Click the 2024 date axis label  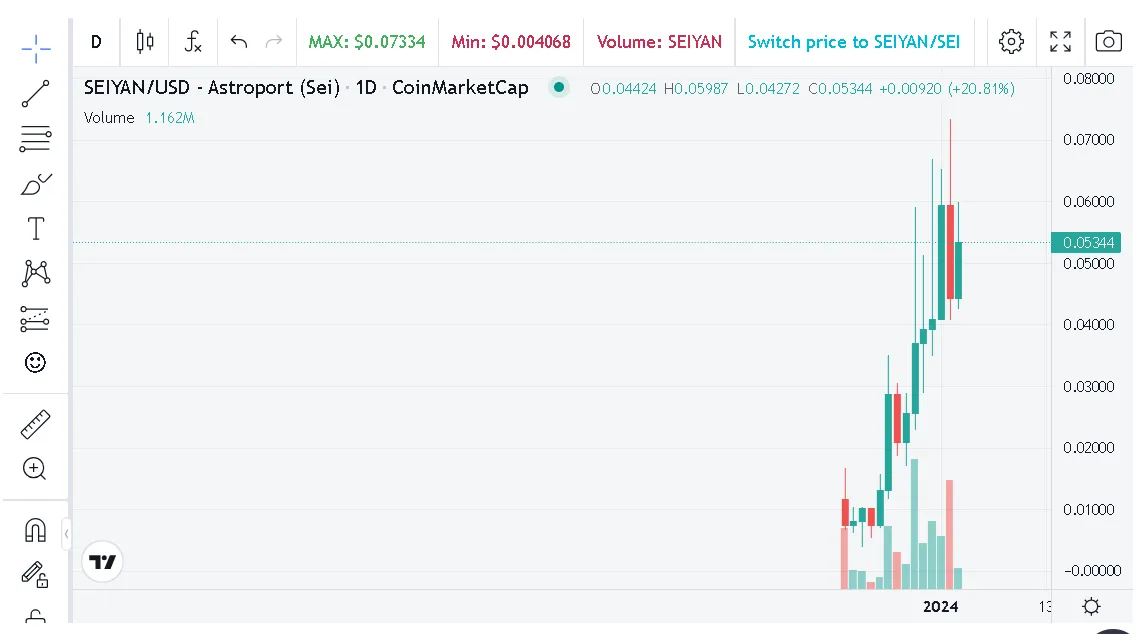[940, 606]
